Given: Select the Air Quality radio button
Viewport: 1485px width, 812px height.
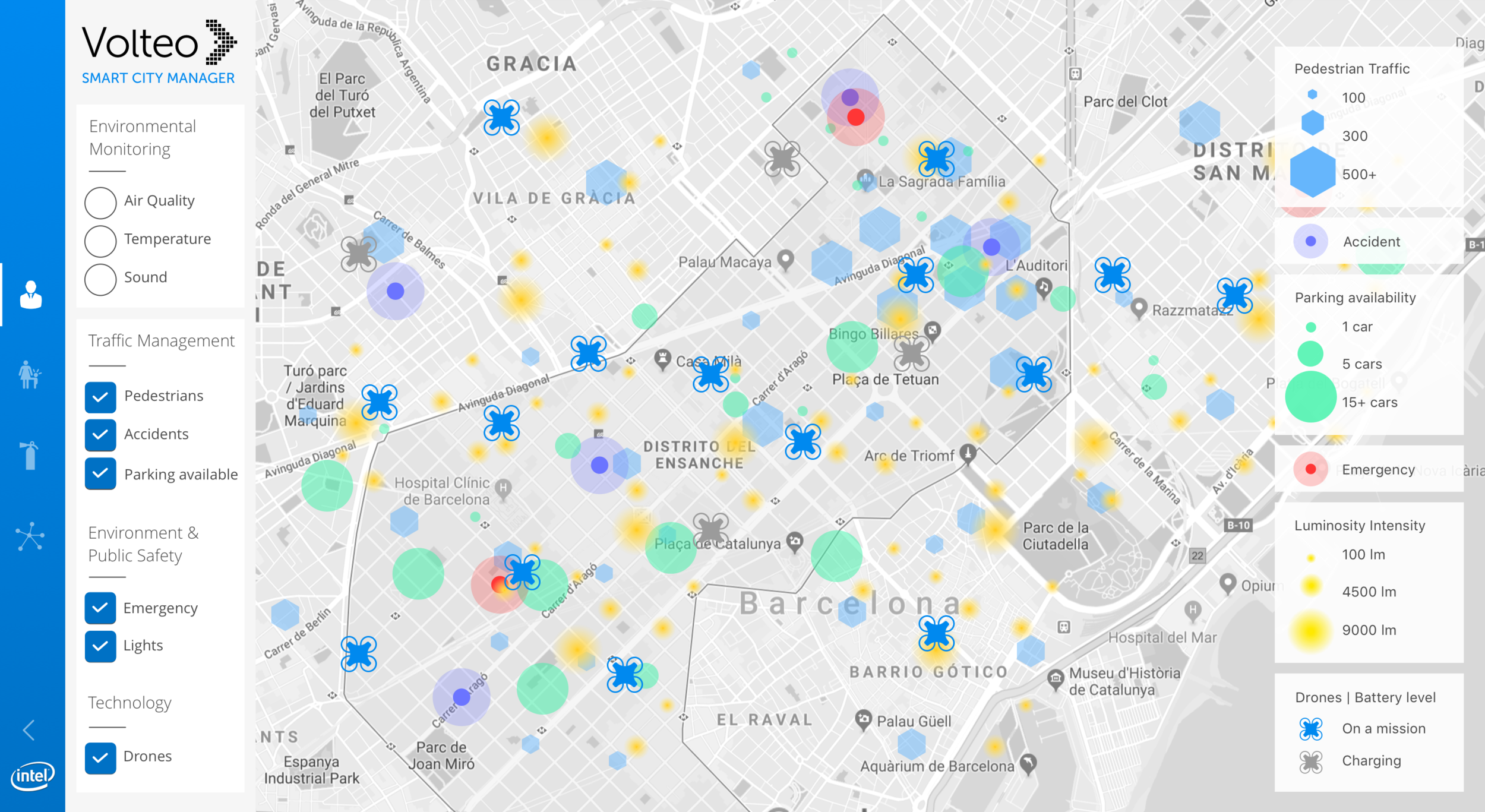Looking at the screenshot, I should (x=100, y=203).
